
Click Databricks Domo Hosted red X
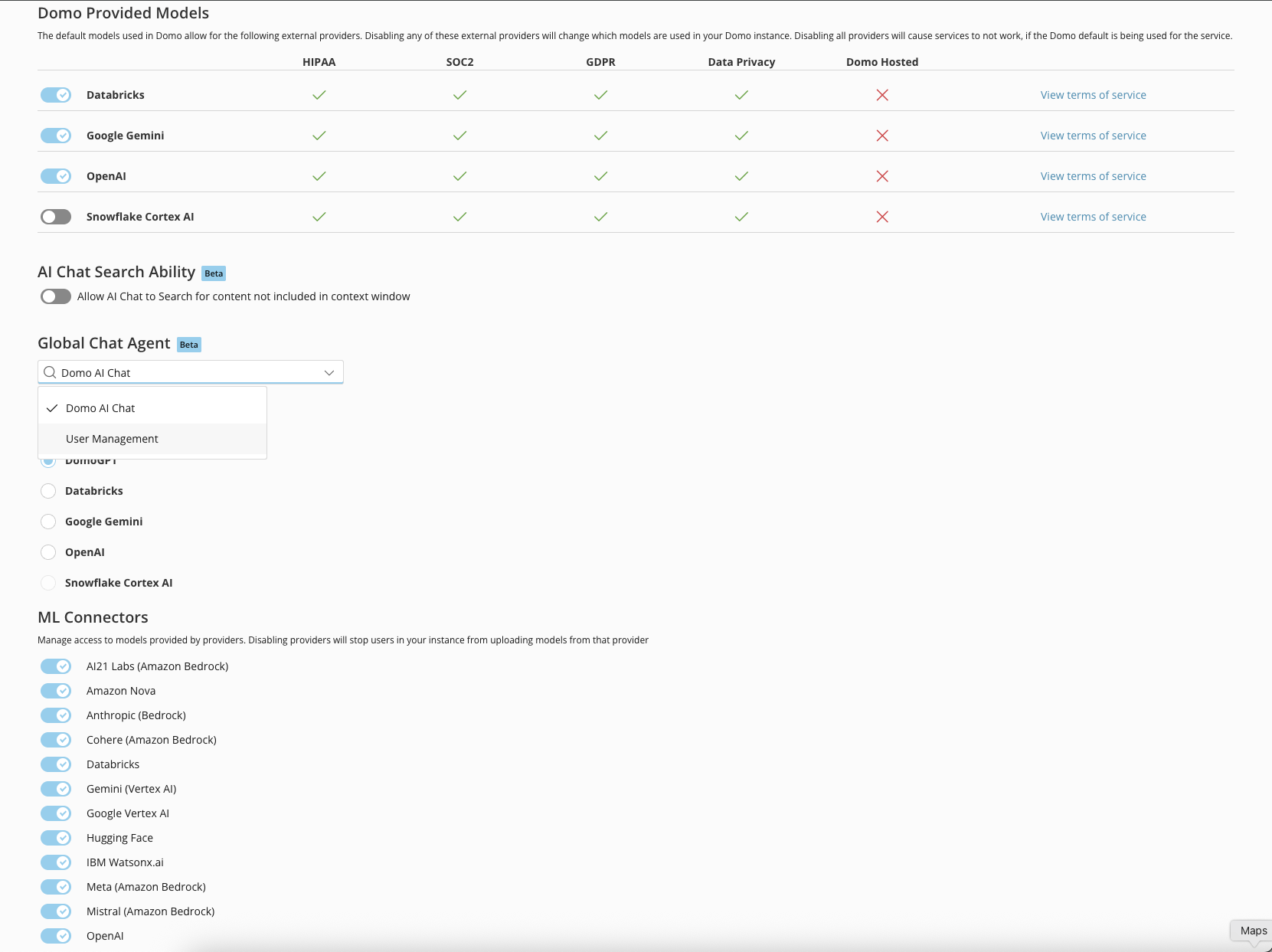882,95
